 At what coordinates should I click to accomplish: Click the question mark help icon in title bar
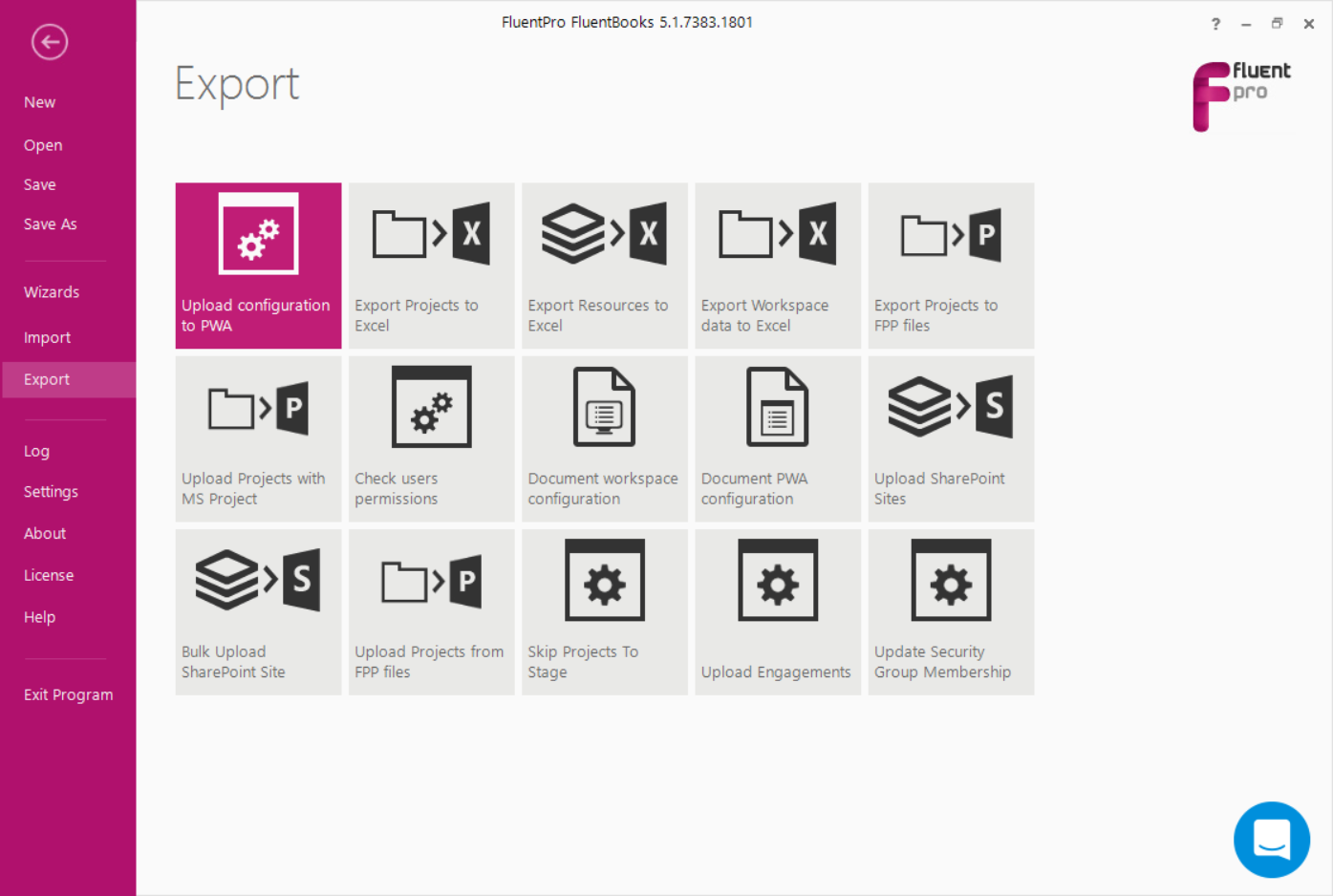click(1215, 24)
